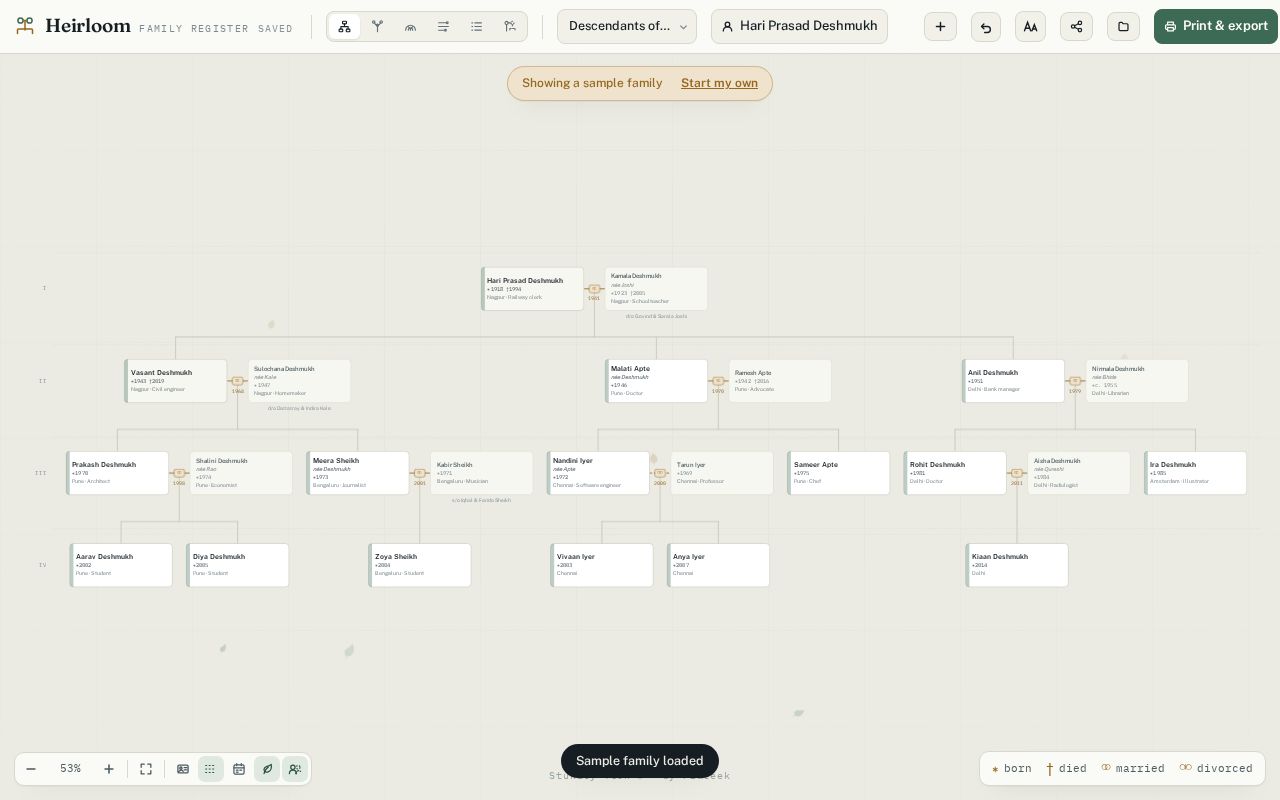1280x800 pixels.
Task: Click the marriage icon between Rohit and Aisha
Action: 1017,473
